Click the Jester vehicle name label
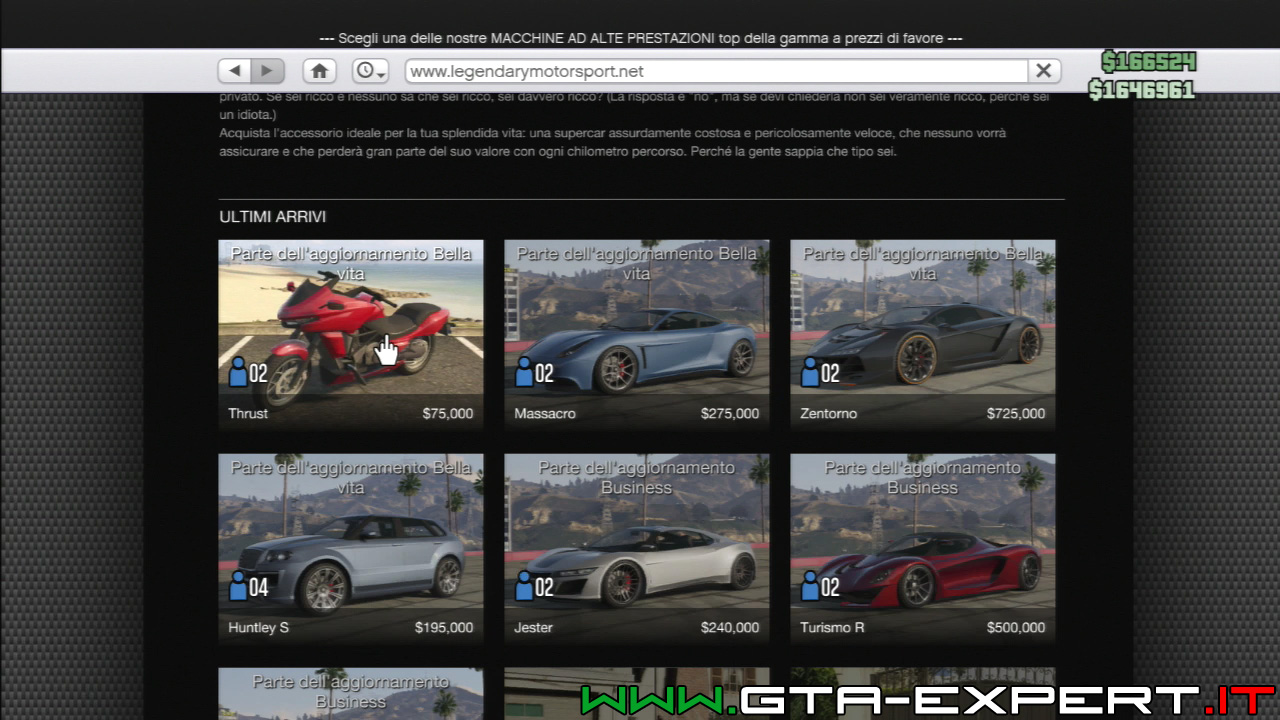The width and height of the screenshot is (1280, 720). click(533, 628)
